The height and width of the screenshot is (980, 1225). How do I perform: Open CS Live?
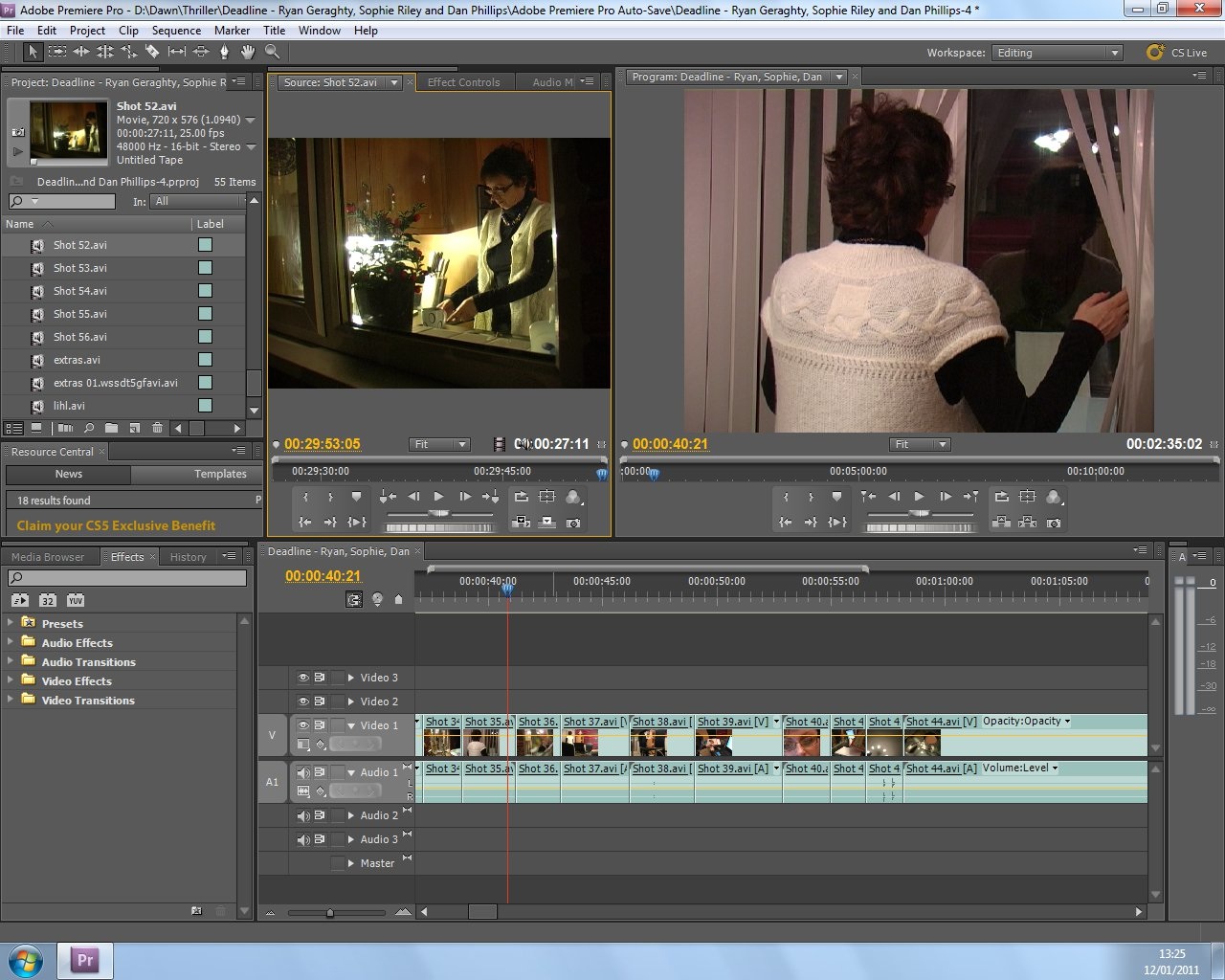[x=1178, y=53]
